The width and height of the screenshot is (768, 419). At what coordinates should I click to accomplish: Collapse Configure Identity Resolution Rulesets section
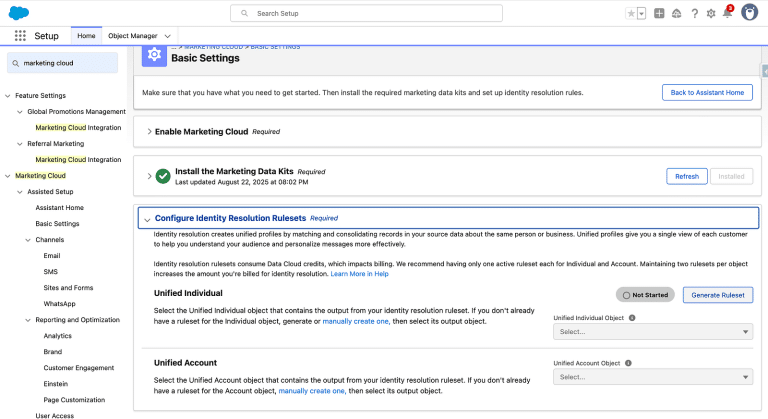[x=147, y=218]
